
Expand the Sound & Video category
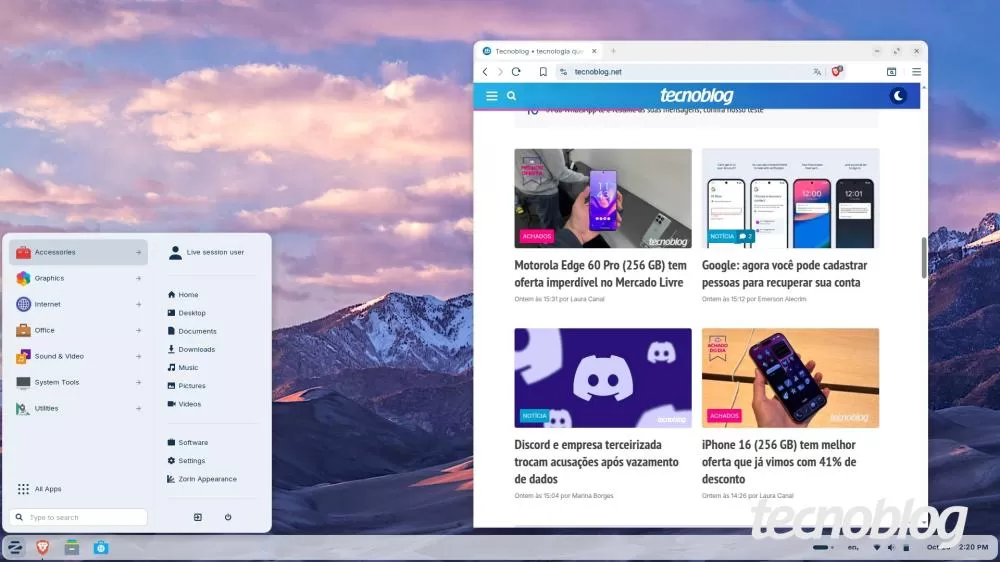coord(78,357)
